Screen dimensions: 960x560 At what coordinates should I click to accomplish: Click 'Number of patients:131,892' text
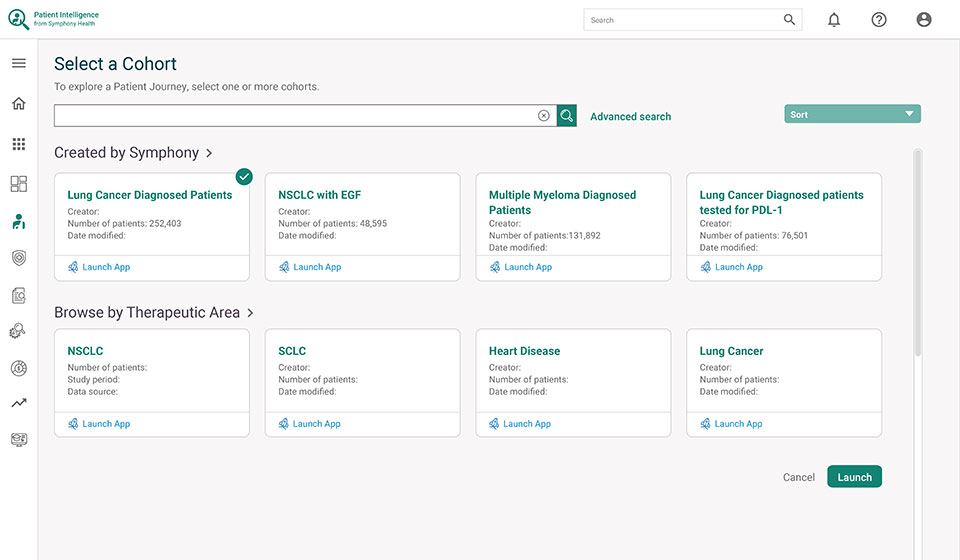point(544,235)
